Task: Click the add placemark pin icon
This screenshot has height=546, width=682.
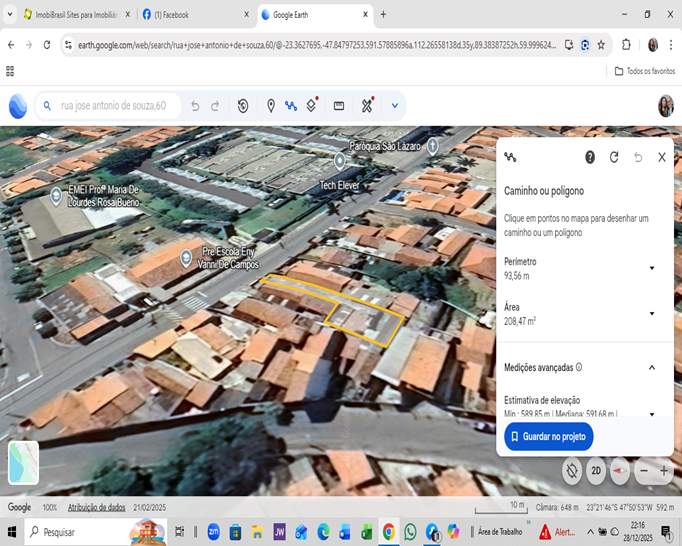Action: click(270, 106)
